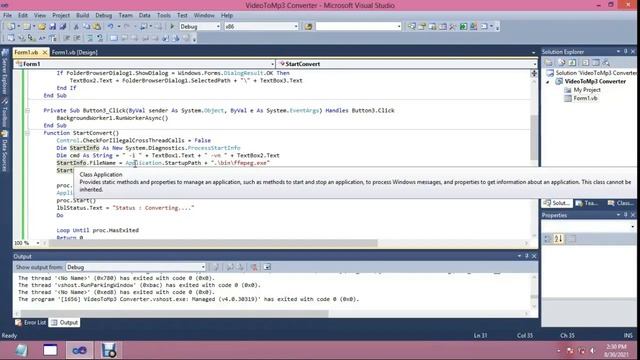Open the Server Explorer side tab
Image resolution: width=640 pixels, height=360 pixels.
(x=5, y=72)
